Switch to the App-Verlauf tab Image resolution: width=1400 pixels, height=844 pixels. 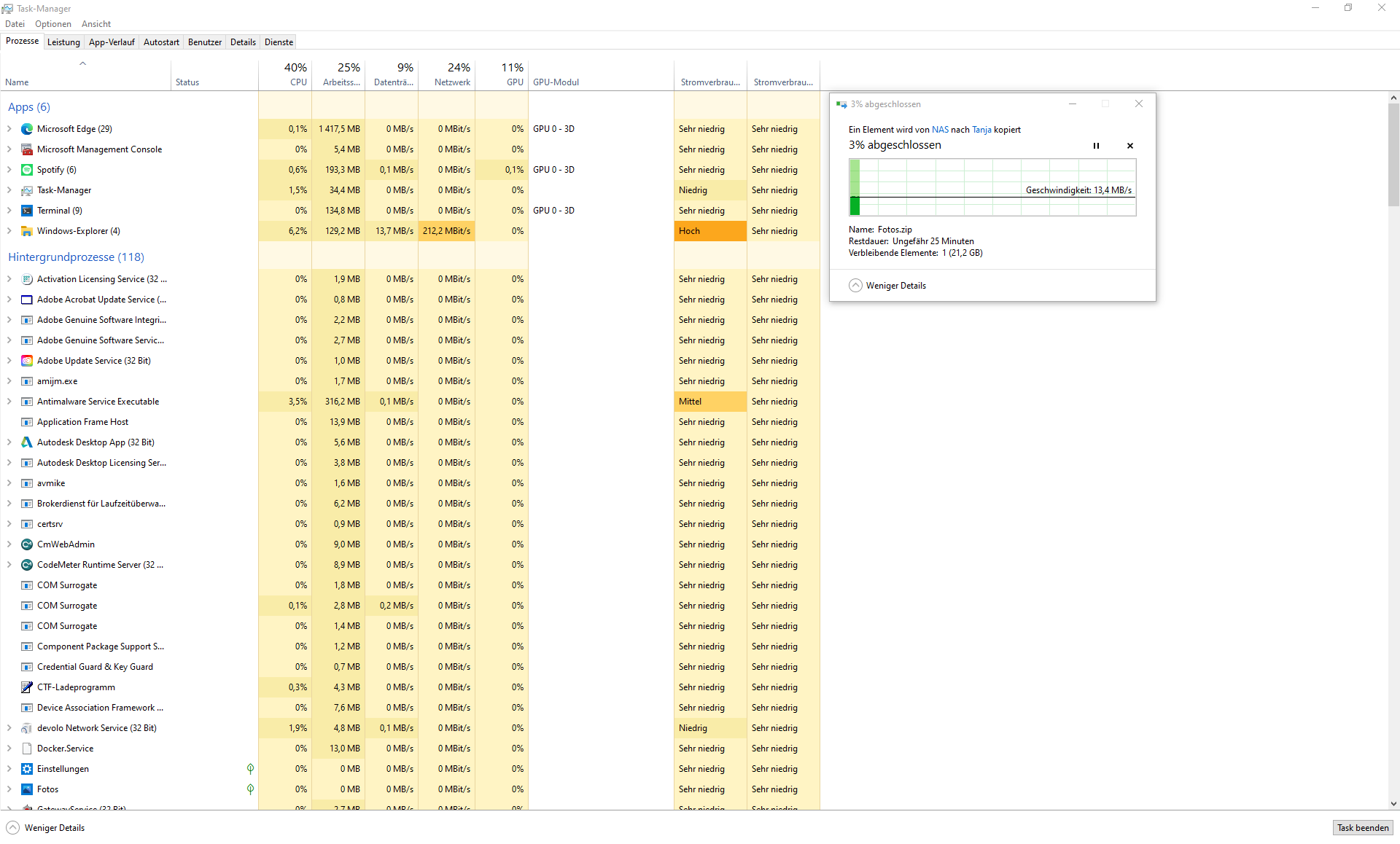[112, 42]
